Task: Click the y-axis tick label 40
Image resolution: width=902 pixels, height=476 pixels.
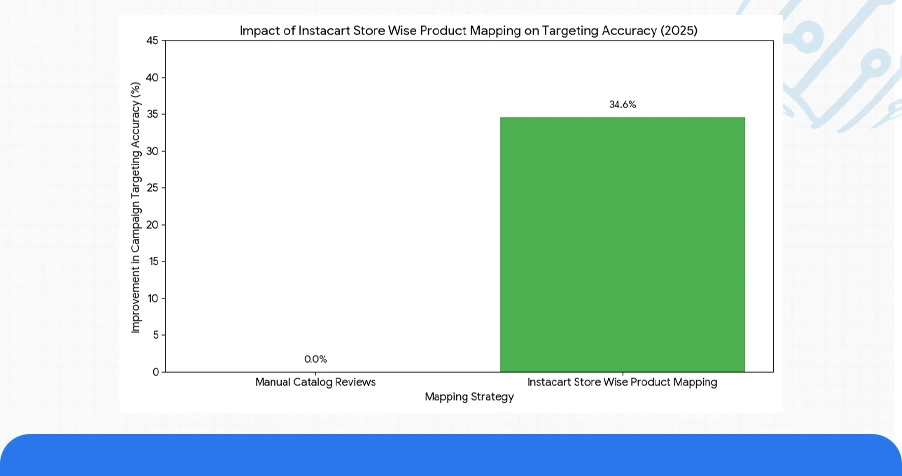Action: [152, 77]
